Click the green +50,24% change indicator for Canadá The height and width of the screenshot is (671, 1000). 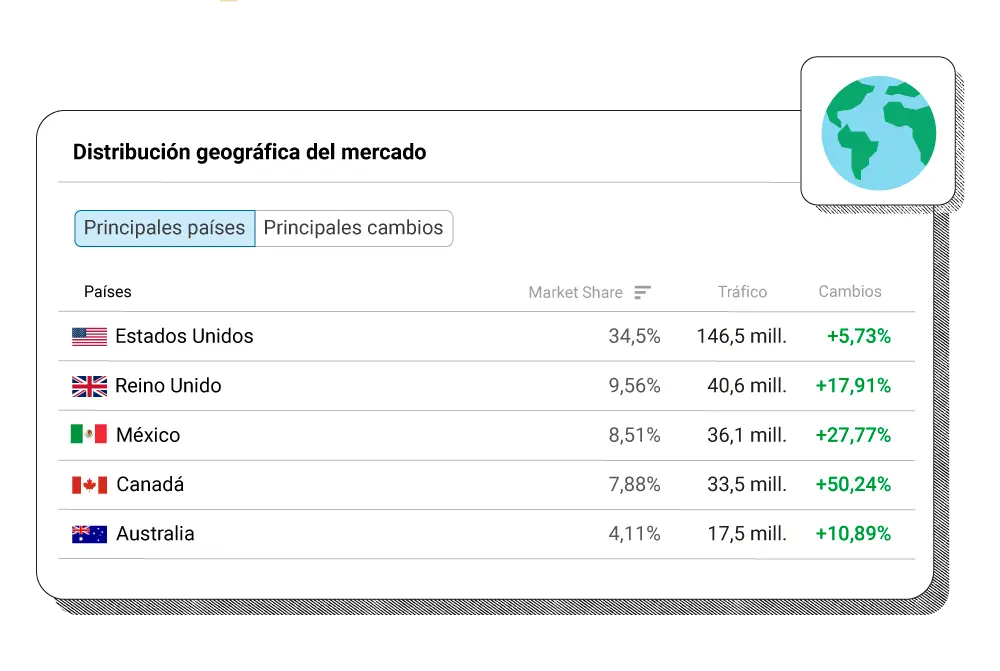coord(855,484)
